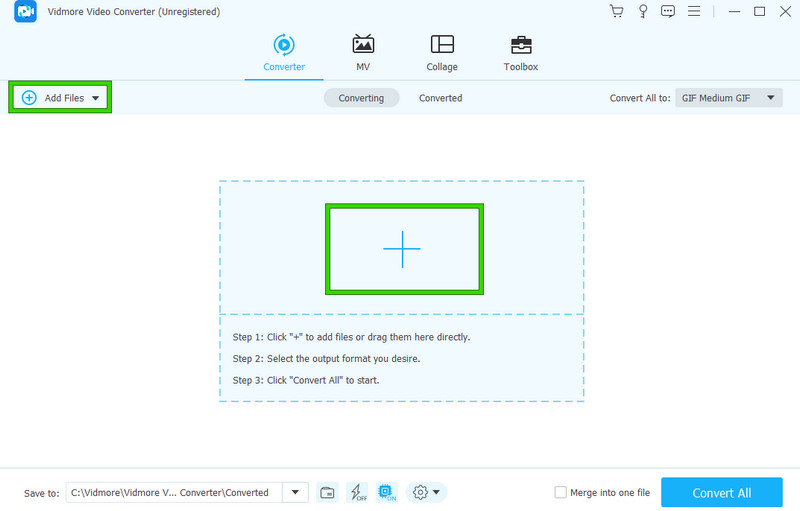
Task: Open the Collage tab
Action: (x=442, y=53)
